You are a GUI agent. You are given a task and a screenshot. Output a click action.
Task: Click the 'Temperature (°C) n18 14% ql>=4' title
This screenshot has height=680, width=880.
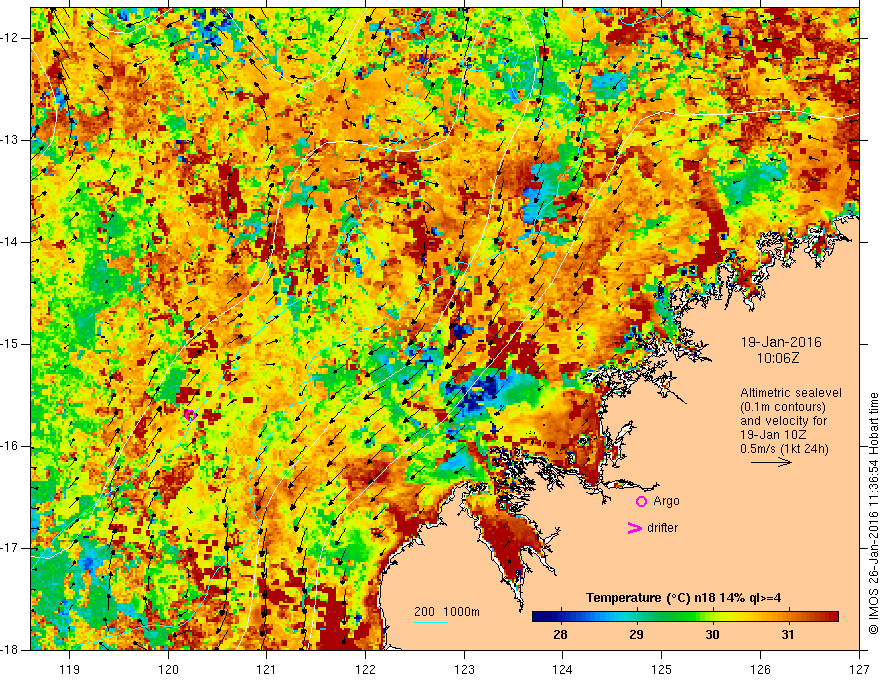pos(683,598)
